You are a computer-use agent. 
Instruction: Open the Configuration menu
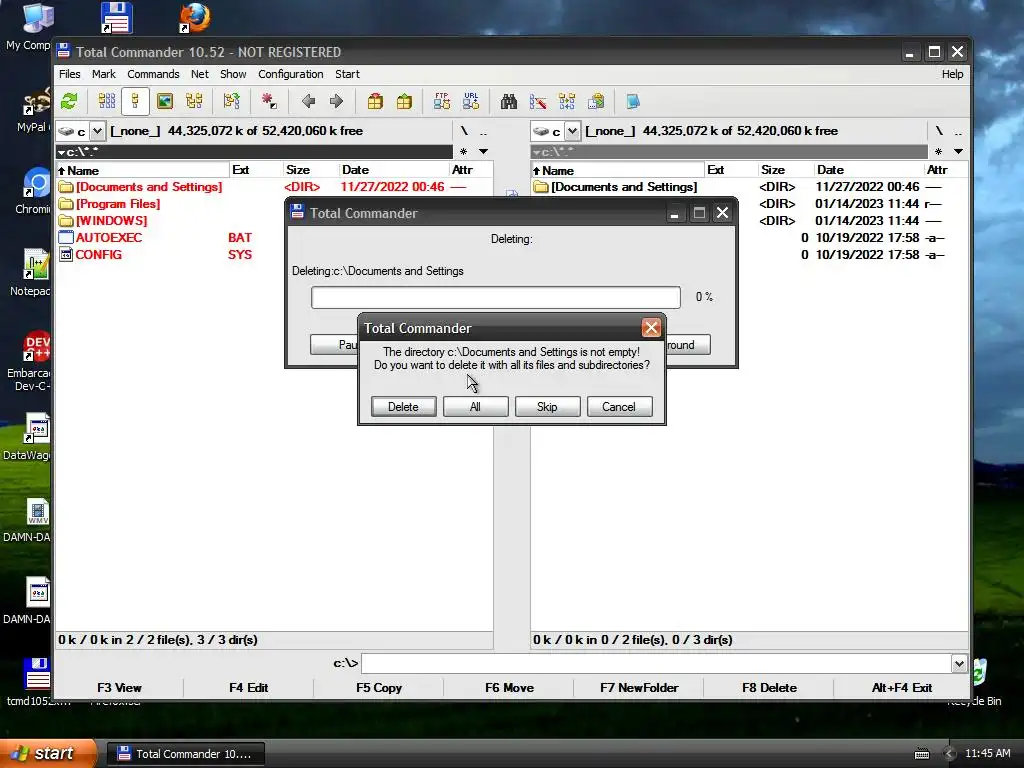point(291,74)
